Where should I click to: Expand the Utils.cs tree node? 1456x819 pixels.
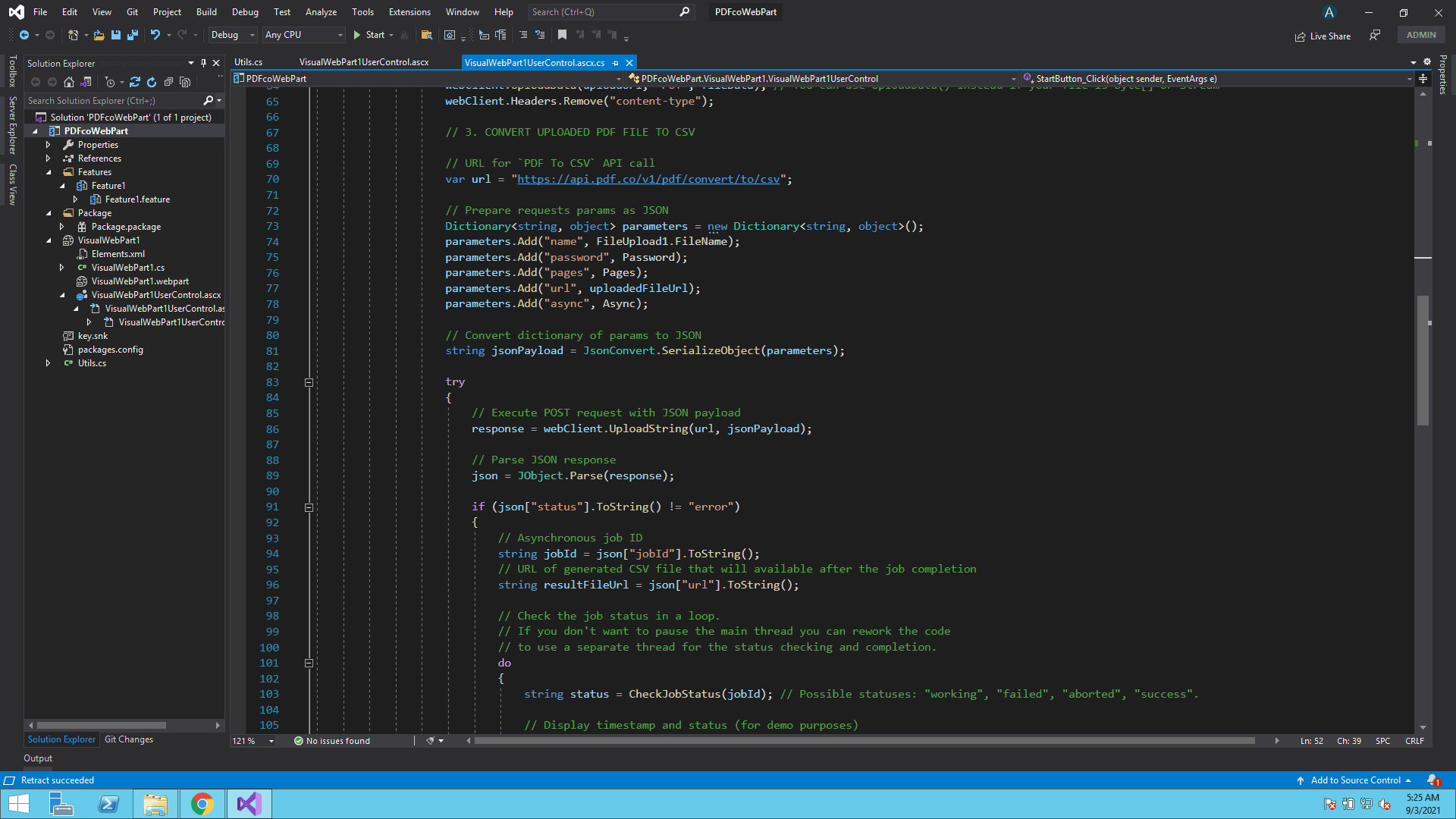(x=48, y=363)
